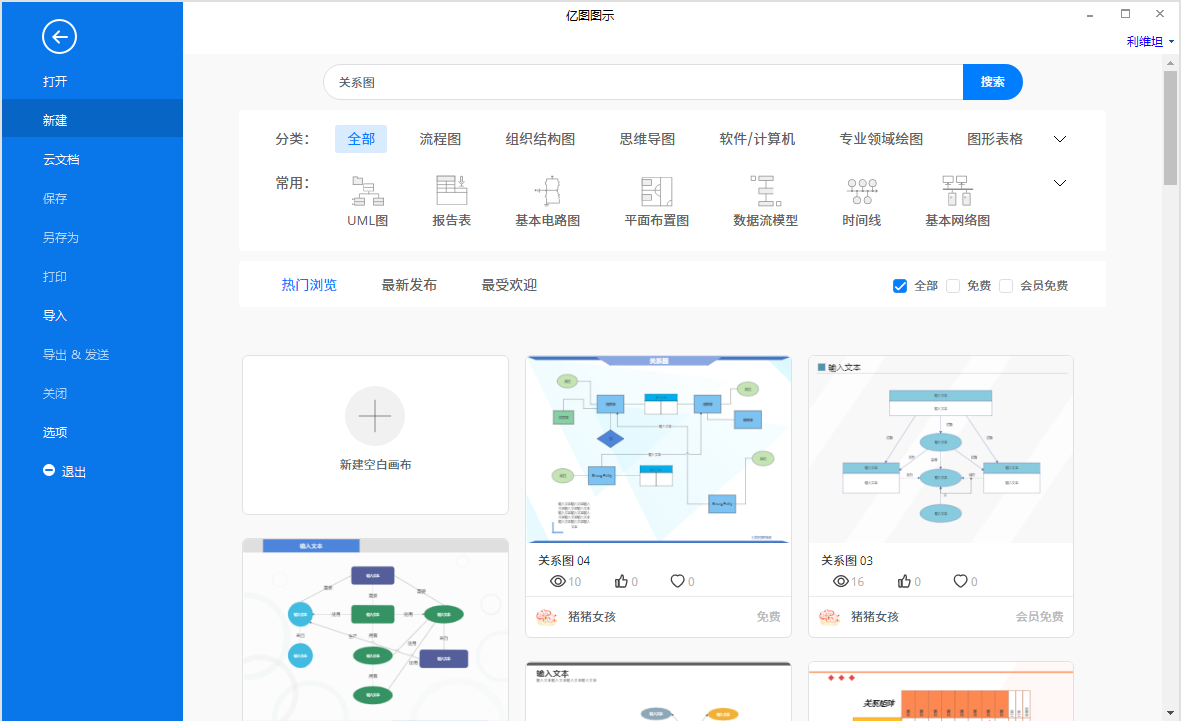
Task: Click 猪猪女孩 avatar on 关系图 04 card
Action: point(547,617)
